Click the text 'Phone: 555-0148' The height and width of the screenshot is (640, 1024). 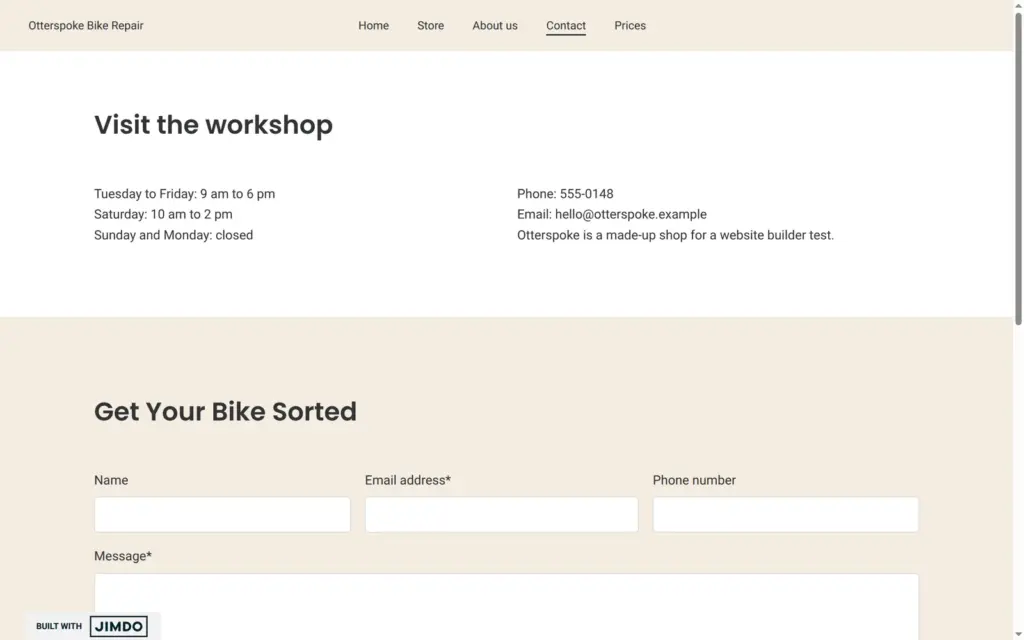click(x=565, y=194)
